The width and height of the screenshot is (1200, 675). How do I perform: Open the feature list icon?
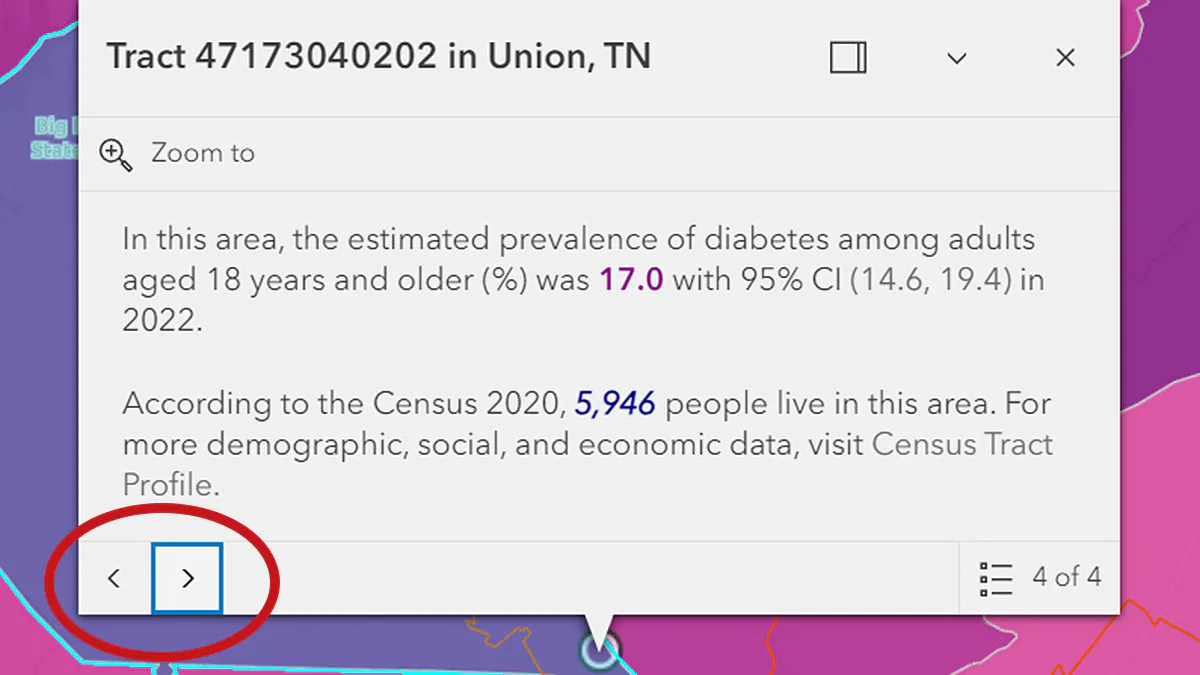pos(997,578)
